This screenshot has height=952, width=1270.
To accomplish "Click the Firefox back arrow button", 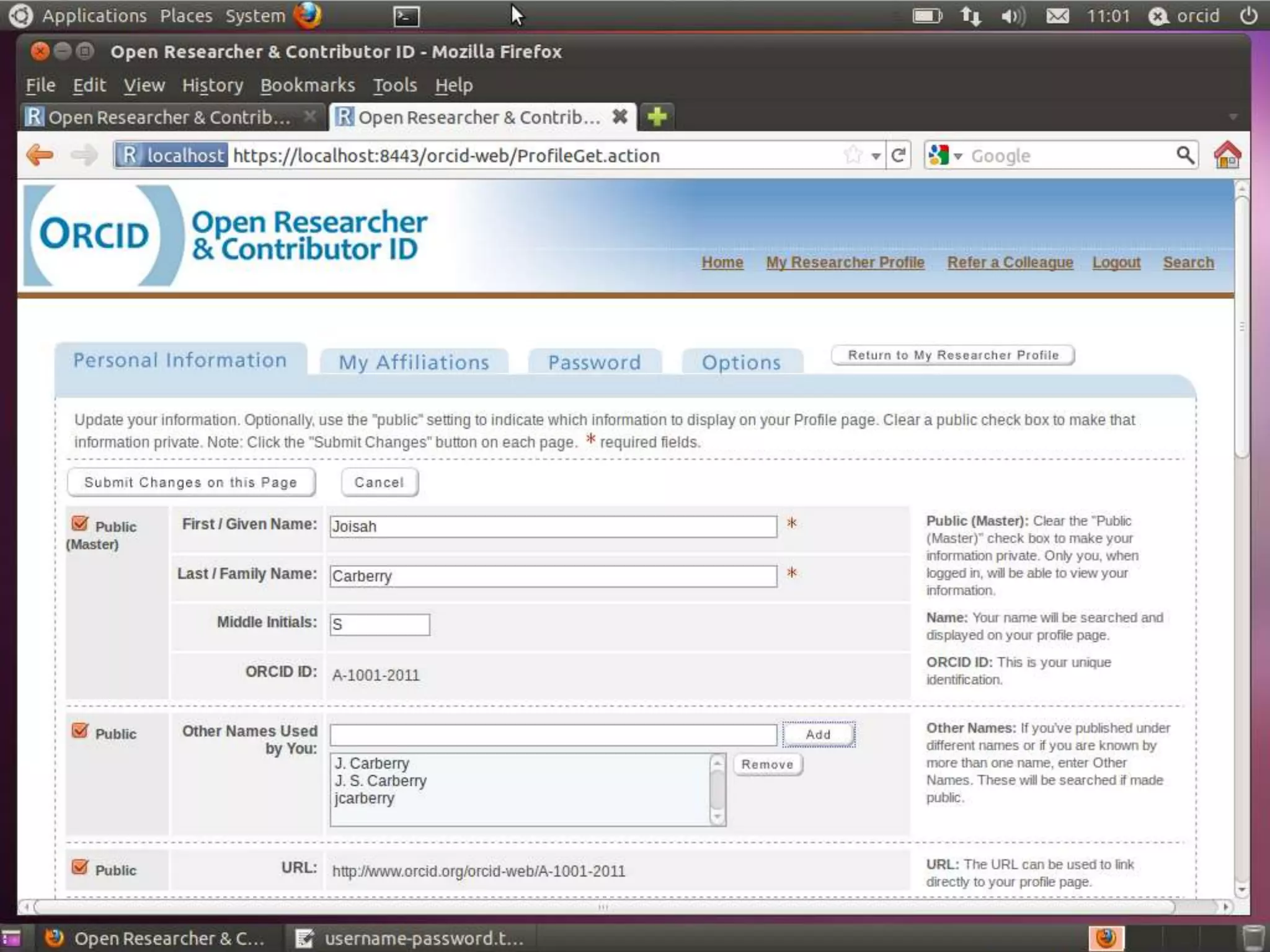I will 40,155.
